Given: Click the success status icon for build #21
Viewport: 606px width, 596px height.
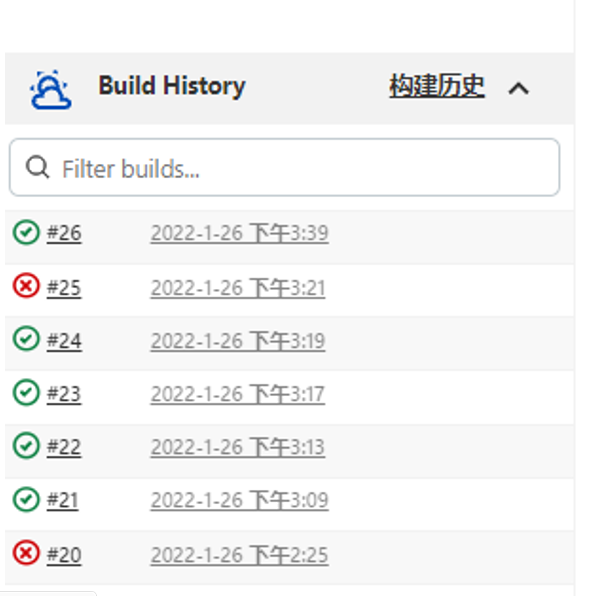Looking at the screenshot, I should [x=26, y=499].
